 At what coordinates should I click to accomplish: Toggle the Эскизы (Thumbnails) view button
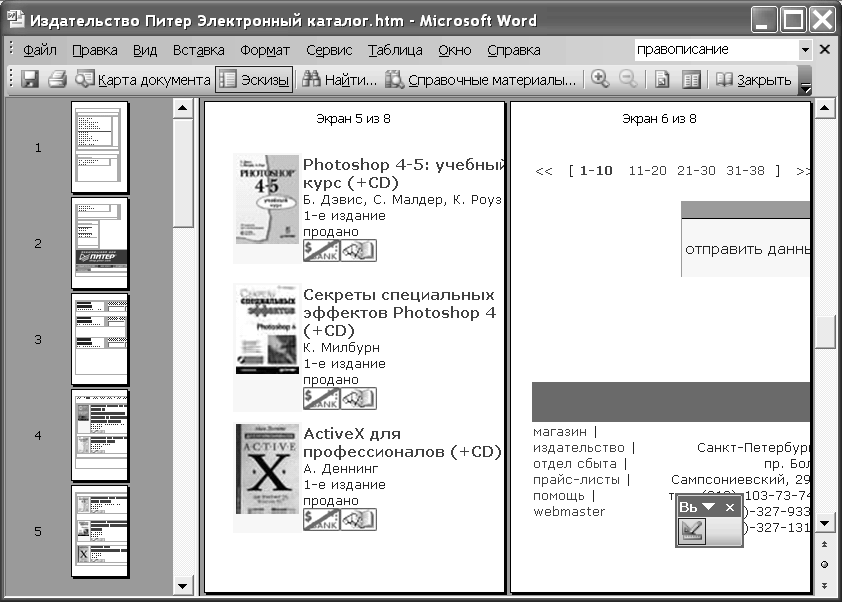coord(254,80)
